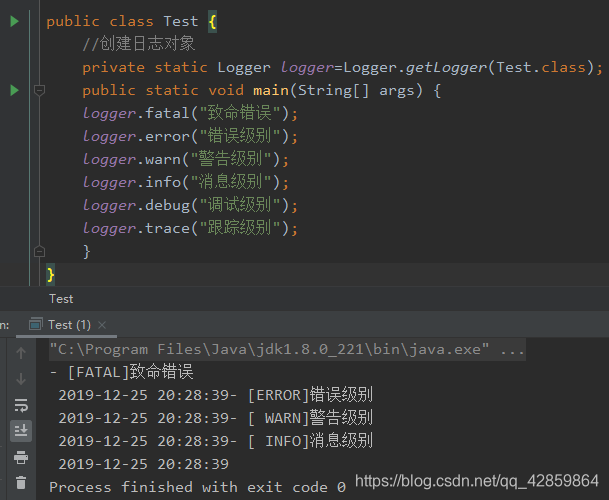Collapse fold marker at main's closing brace
Image resolution: width=609 pixels, height=500 pixels.
pos(39,251)
